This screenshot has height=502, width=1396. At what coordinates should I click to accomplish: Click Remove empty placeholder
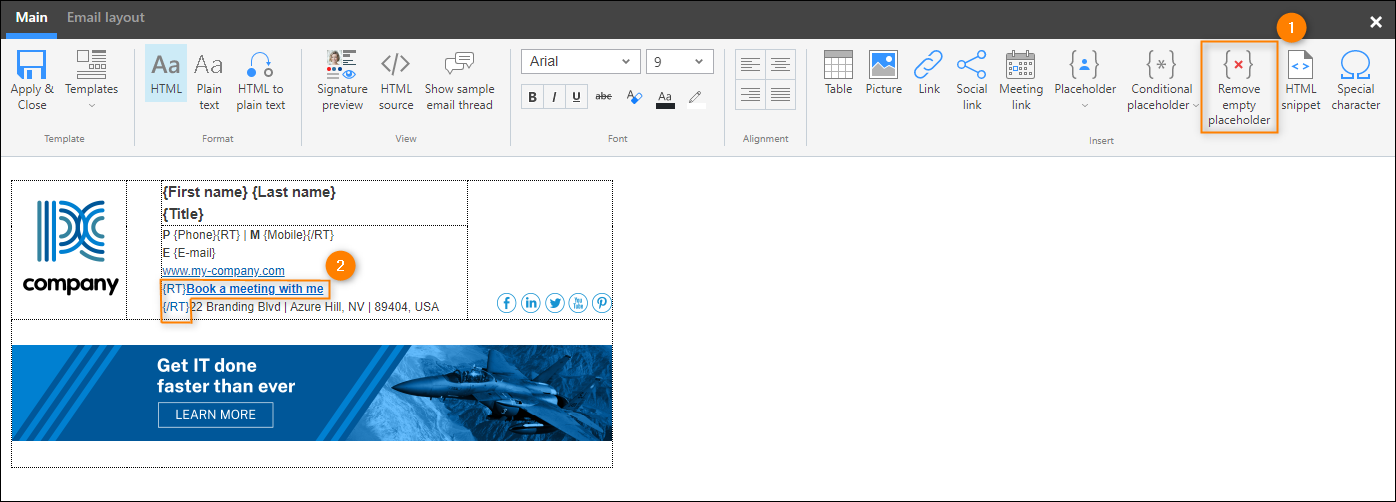1239,88
